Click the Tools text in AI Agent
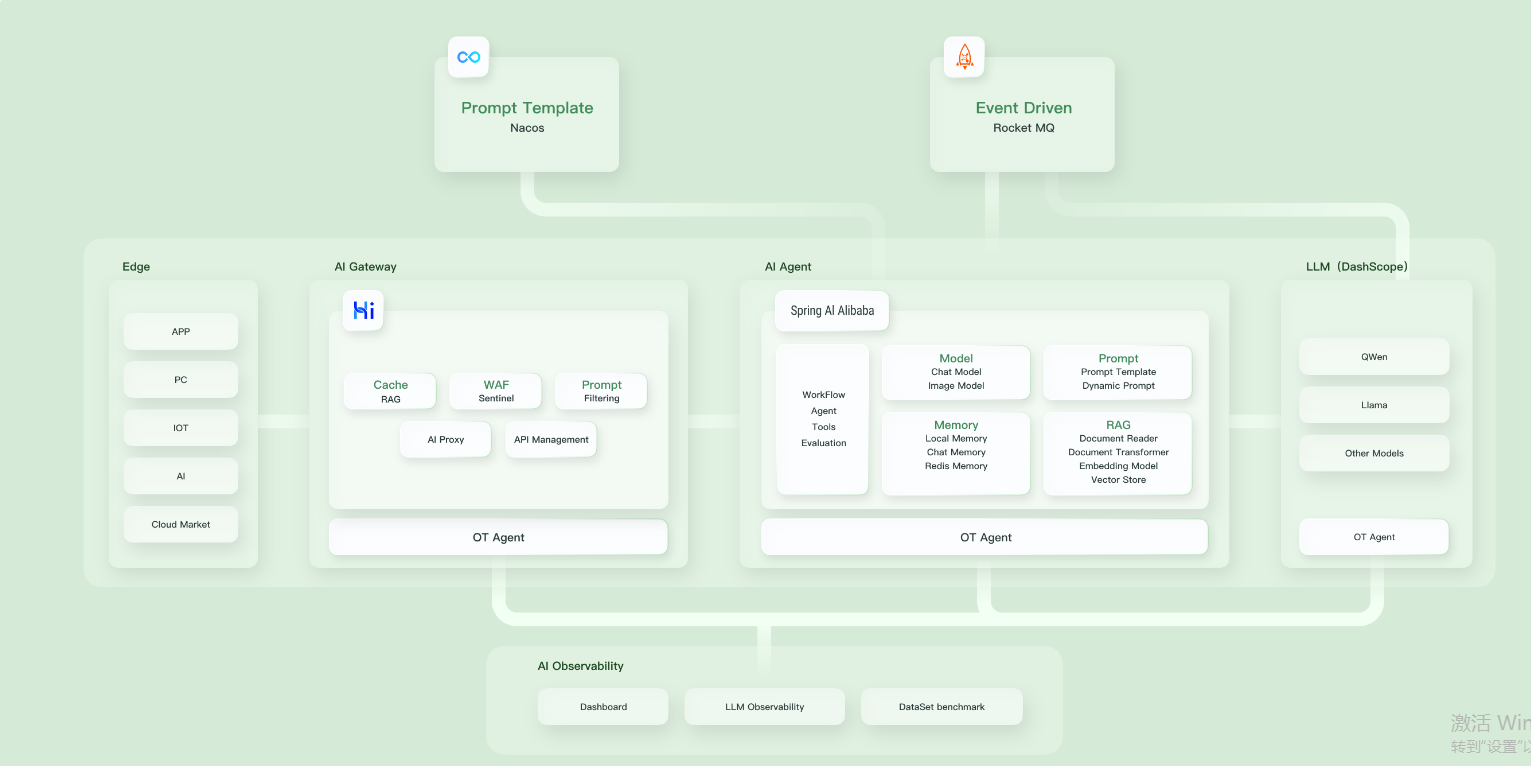 click(824, 427)
